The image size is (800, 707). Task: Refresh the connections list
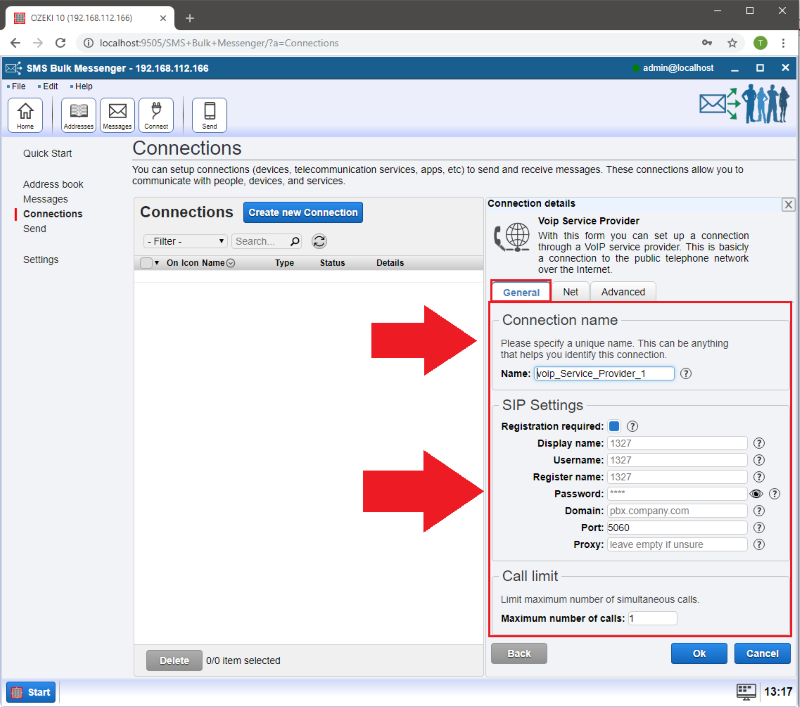click(x=319, y=241)
